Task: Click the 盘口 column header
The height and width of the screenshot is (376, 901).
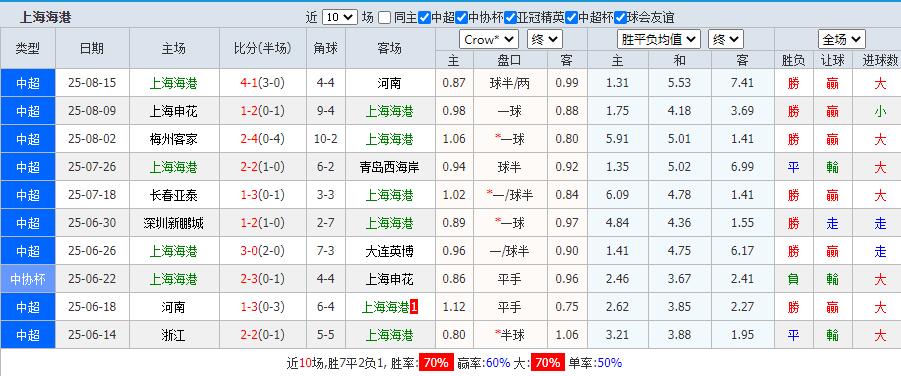Action: click(x=510, y=60)
